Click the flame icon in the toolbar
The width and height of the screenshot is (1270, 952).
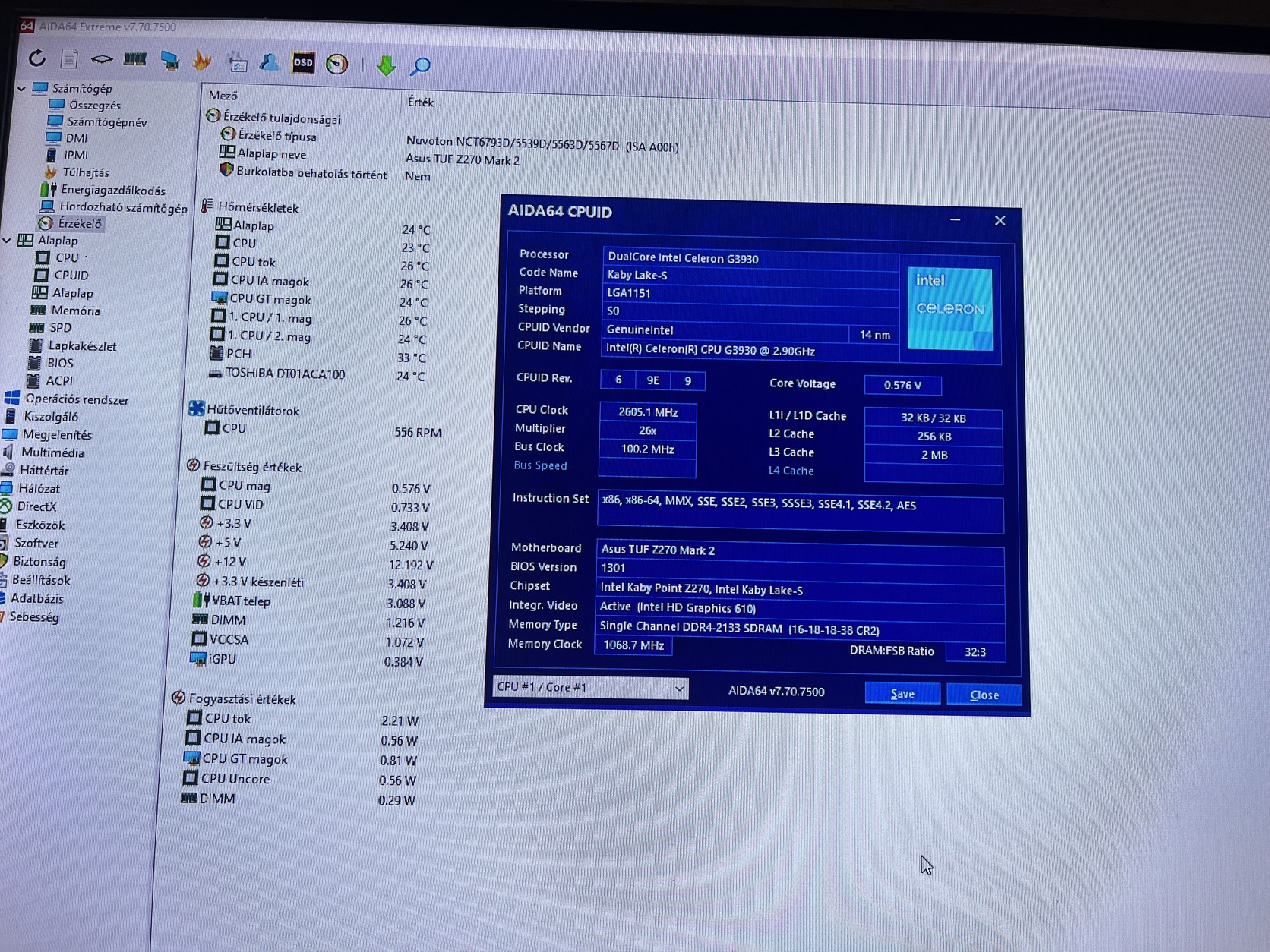[x=202, y=61]
